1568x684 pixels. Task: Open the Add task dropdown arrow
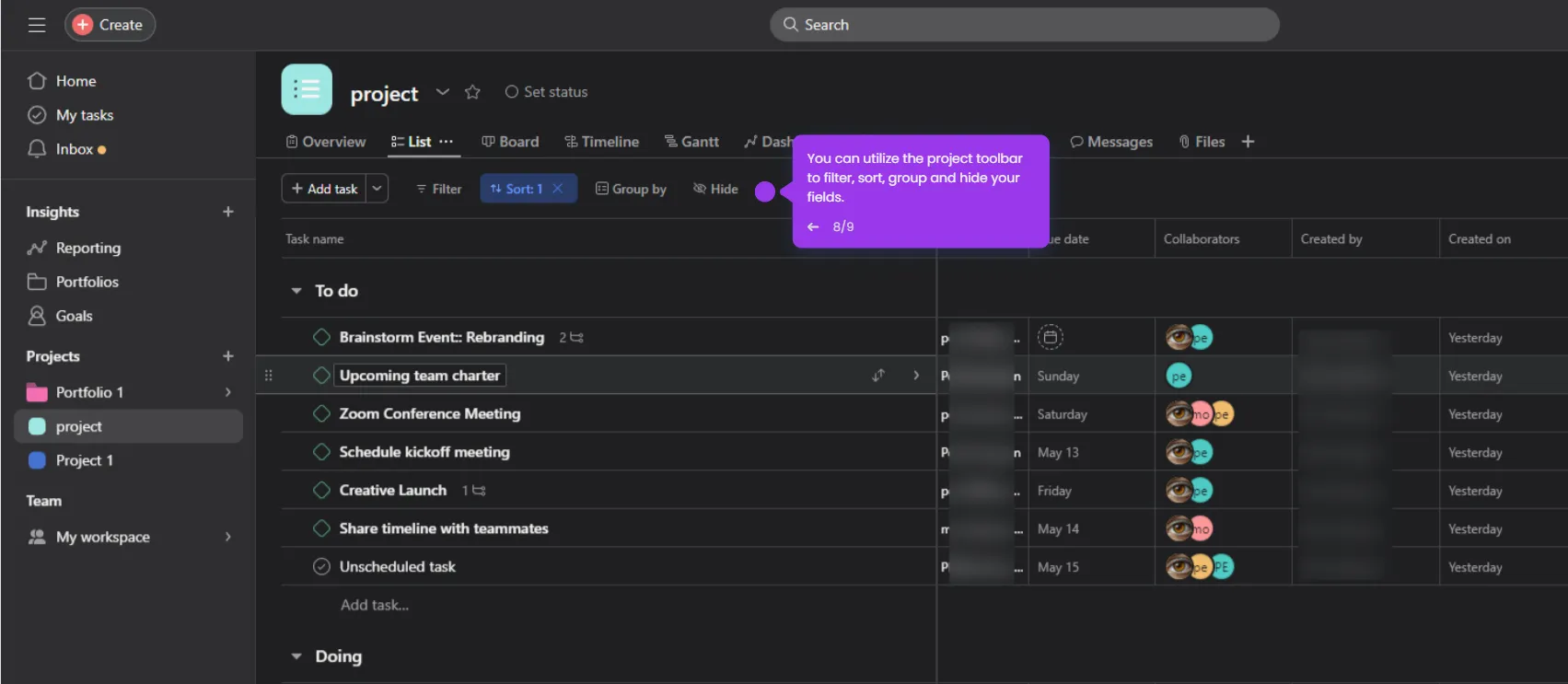377,189
